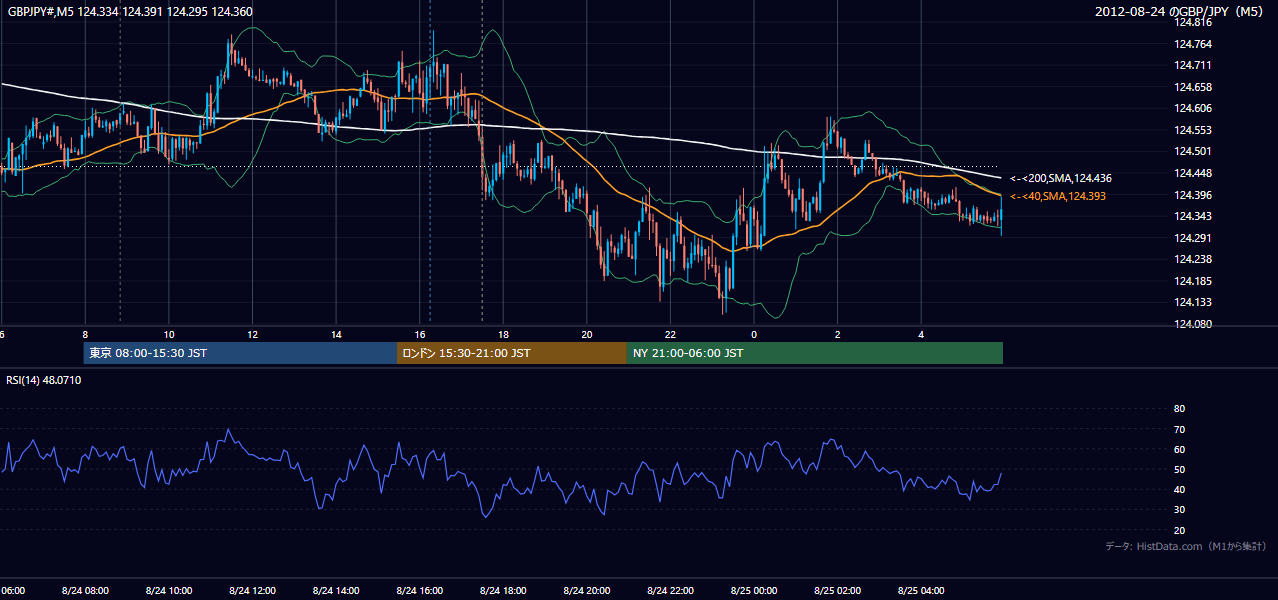Click the 8/24 14:00 date axis label
This screenshot has height=600, width=1278.
pyautogui.click(x=336, y=590)
